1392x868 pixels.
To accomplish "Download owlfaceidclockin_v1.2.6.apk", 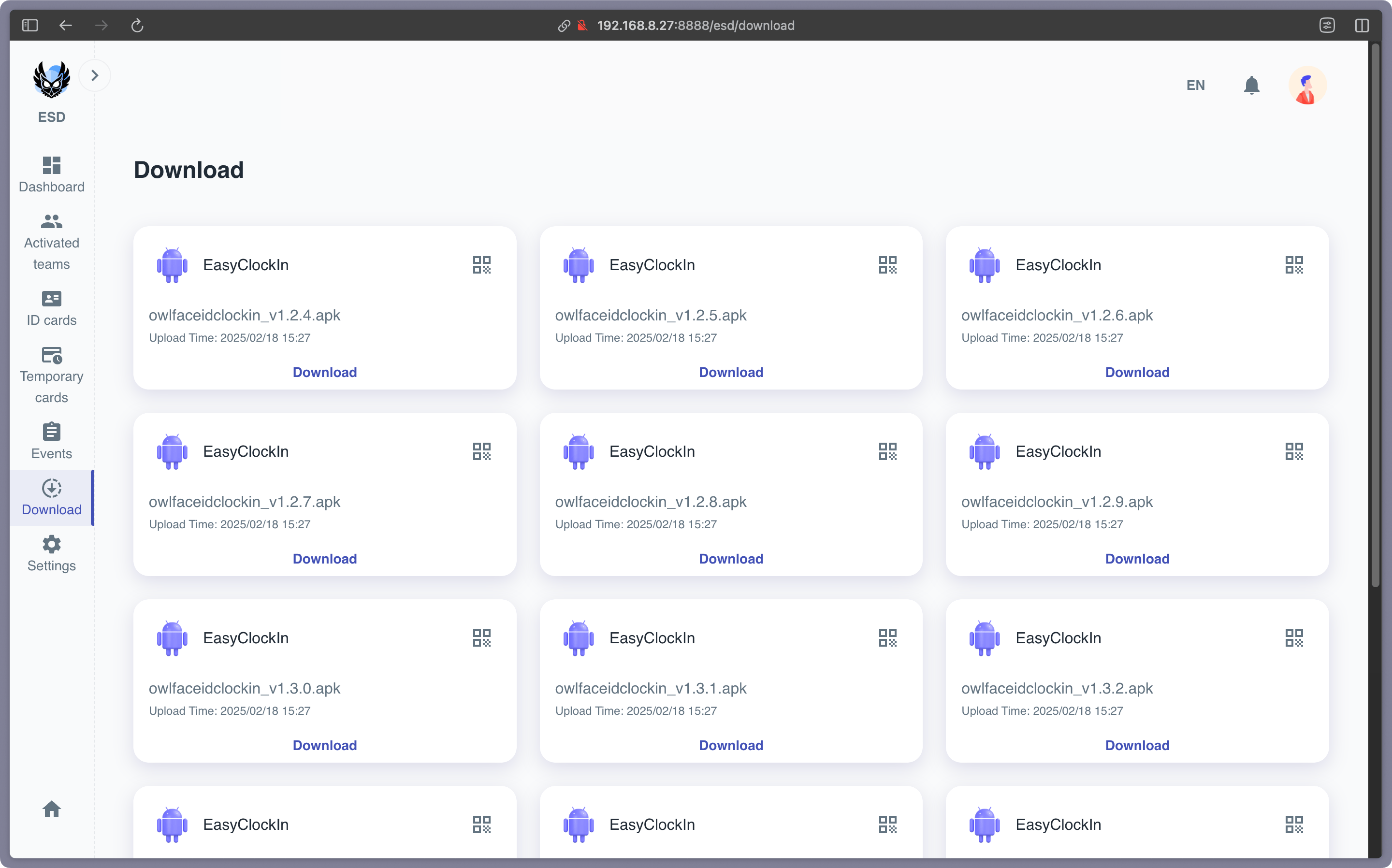I will pos(1137,372).
